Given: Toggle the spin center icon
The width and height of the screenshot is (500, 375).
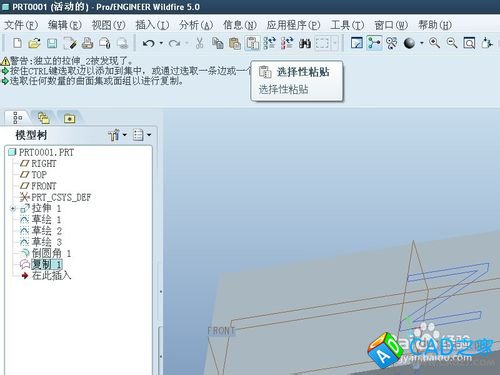Looking at the screenshot, I should 374,43.
